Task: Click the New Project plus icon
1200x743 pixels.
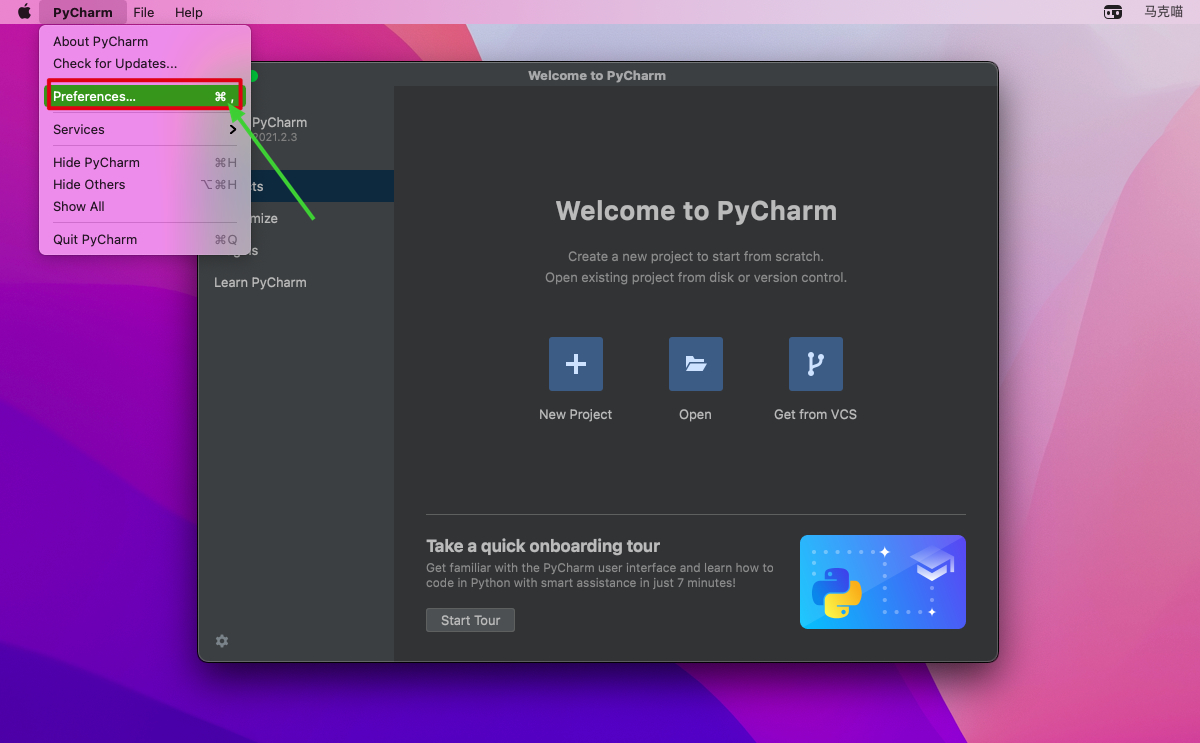Action: coord(576,364)
